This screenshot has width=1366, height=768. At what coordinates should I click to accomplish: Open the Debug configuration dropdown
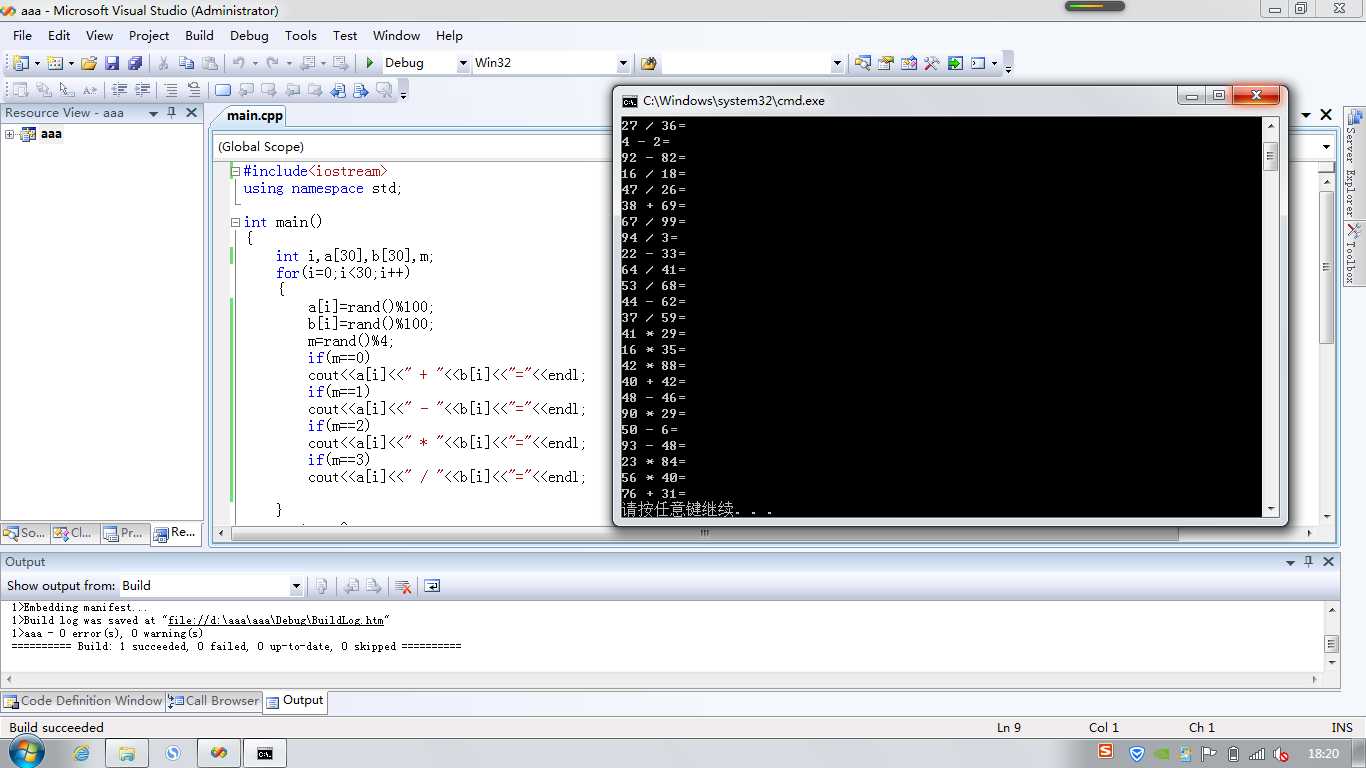click(463, 63)
